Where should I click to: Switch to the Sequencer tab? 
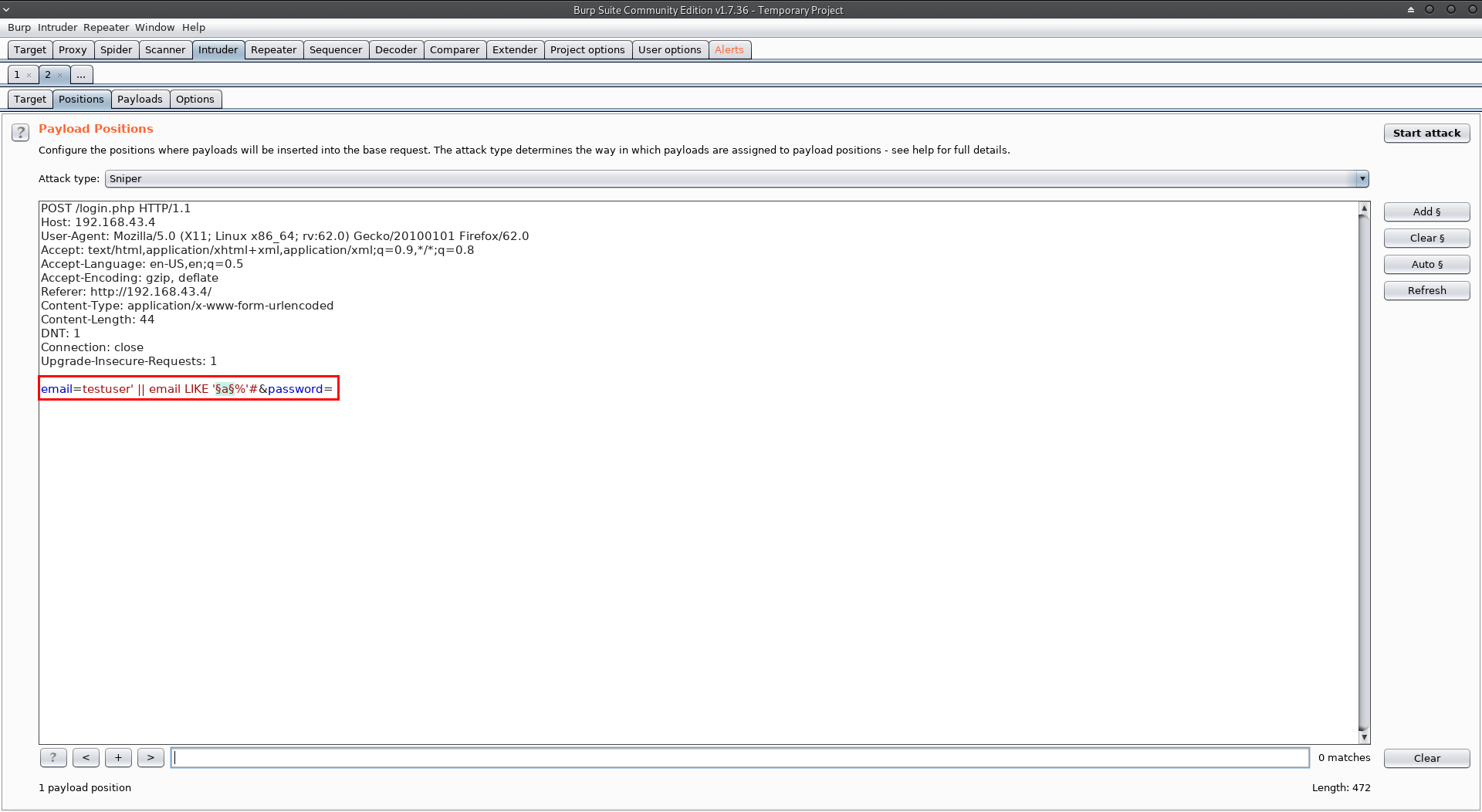[x=336, y=50]
